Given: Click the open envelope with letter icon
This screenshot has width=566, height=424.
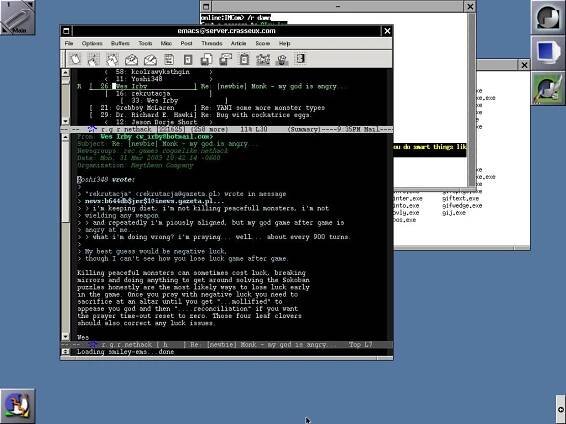Looking at the screenshot, I should point(131,60).
